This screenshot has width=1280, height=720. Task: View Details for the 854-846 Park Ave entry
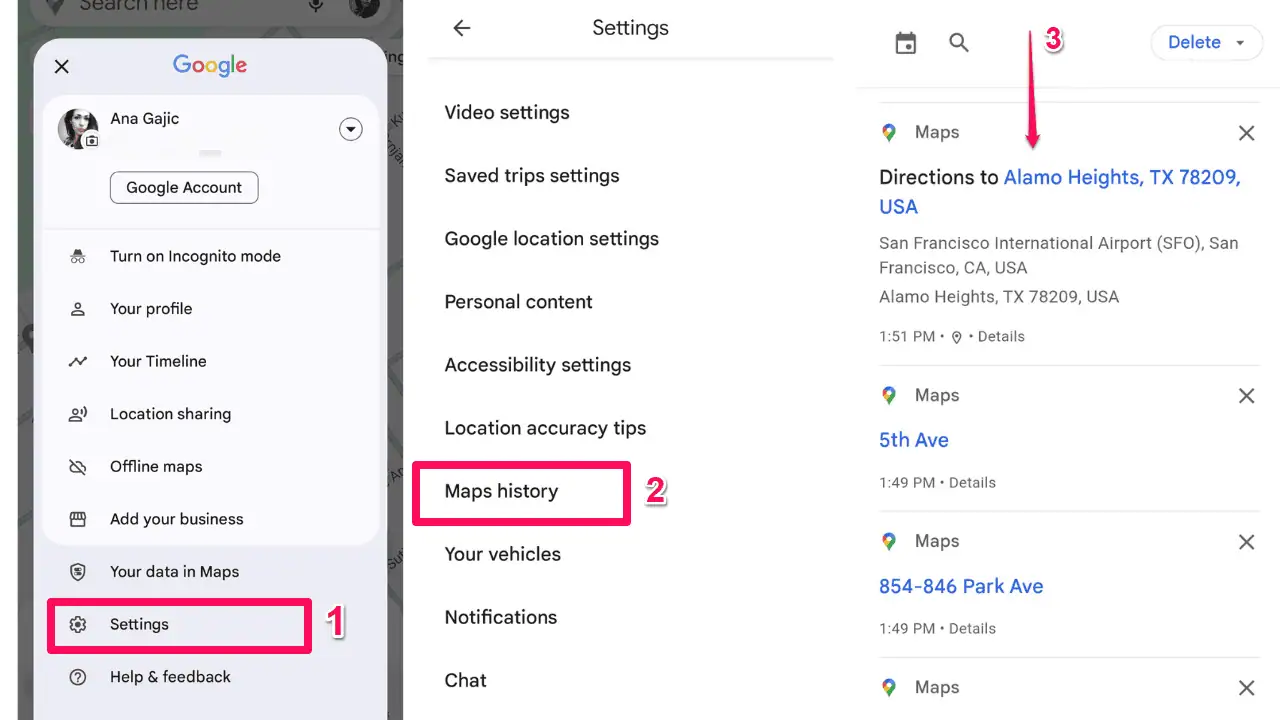[972, 629]
